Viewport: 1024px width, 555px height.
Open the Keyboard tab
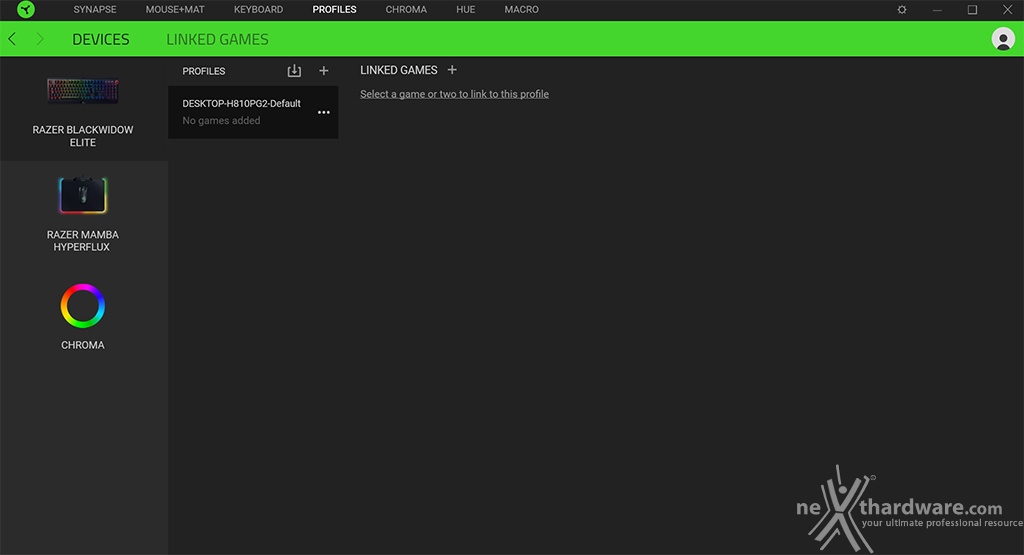(259, 10)
